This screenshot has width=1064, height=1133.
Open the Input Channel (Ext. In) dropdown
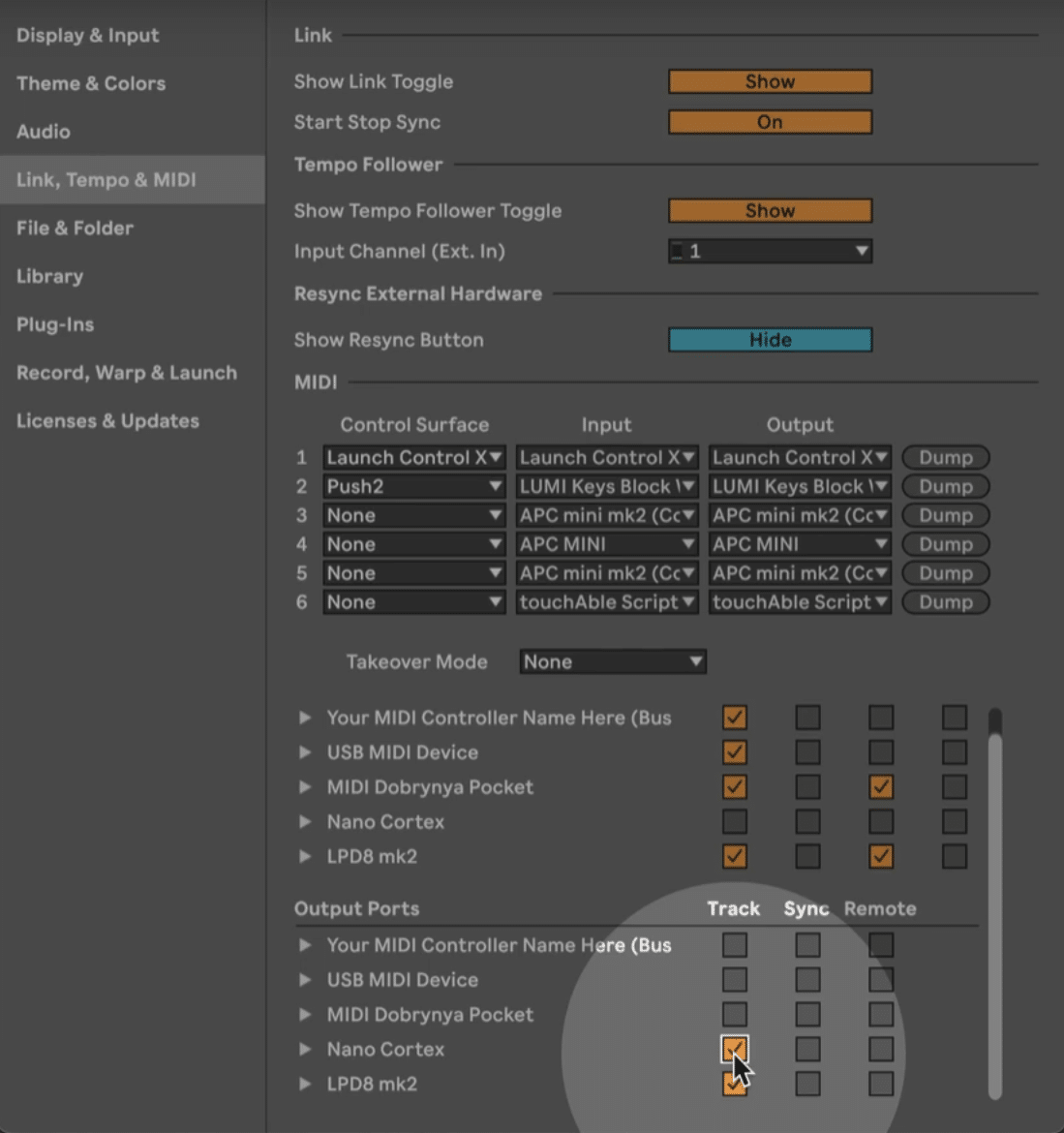pos(770,252)
